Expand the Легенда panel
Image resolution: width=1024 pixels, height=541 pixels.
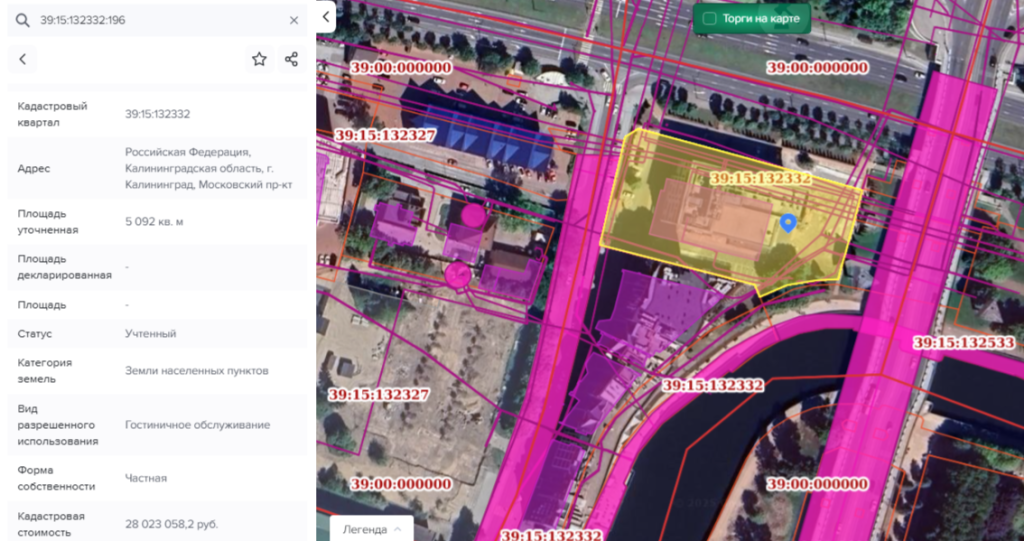click(372, 529)
